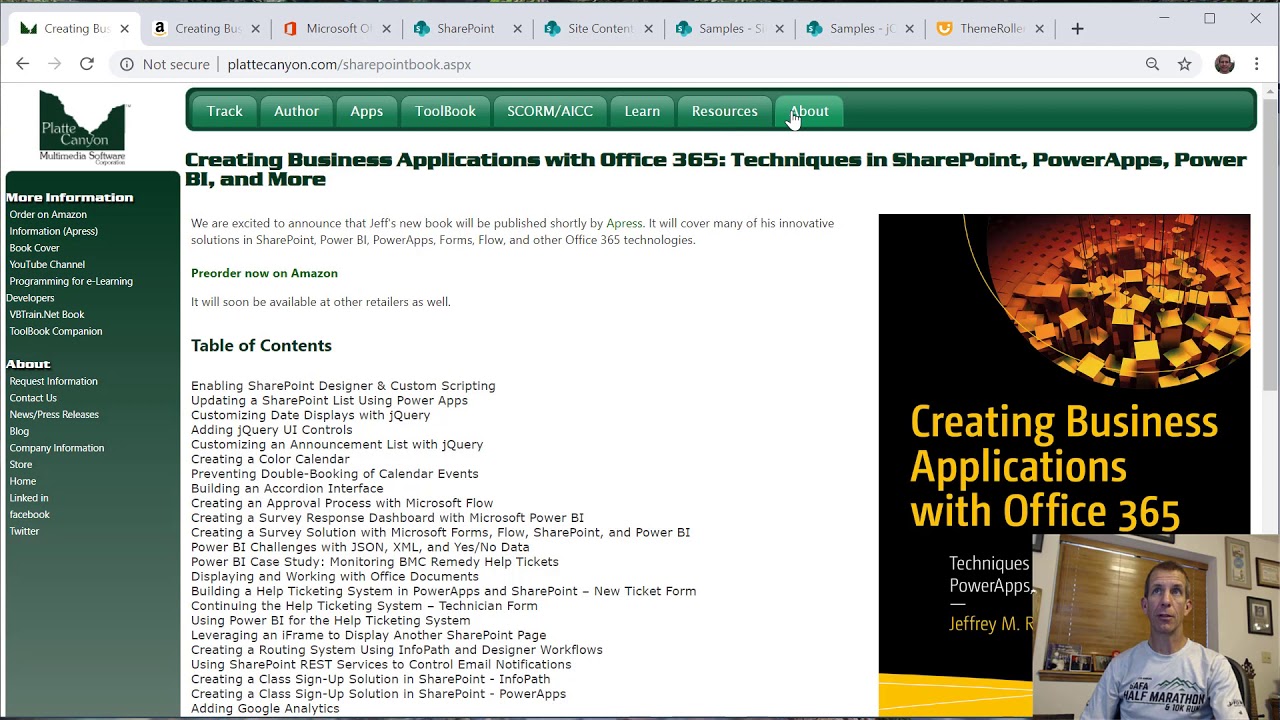This screenshot has height=720, width=1280.
Task: Open the Apps menu
Action: pyautogui.click(x=366, y=111)
